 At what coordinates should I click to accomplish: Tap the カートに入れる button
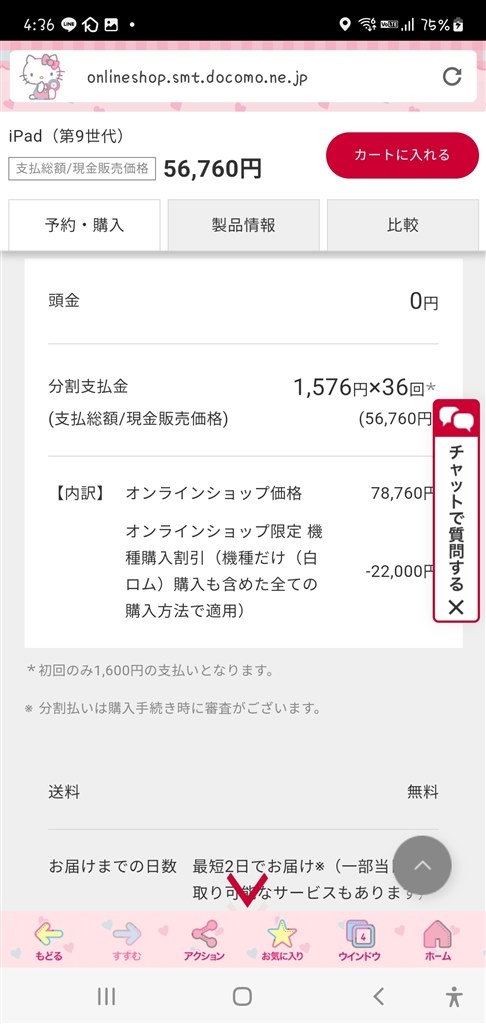(402, 155)
